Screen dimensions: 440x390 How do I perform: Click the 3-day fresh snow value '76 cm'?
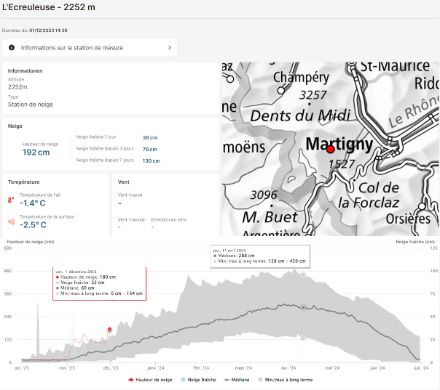tap(150, 149)
